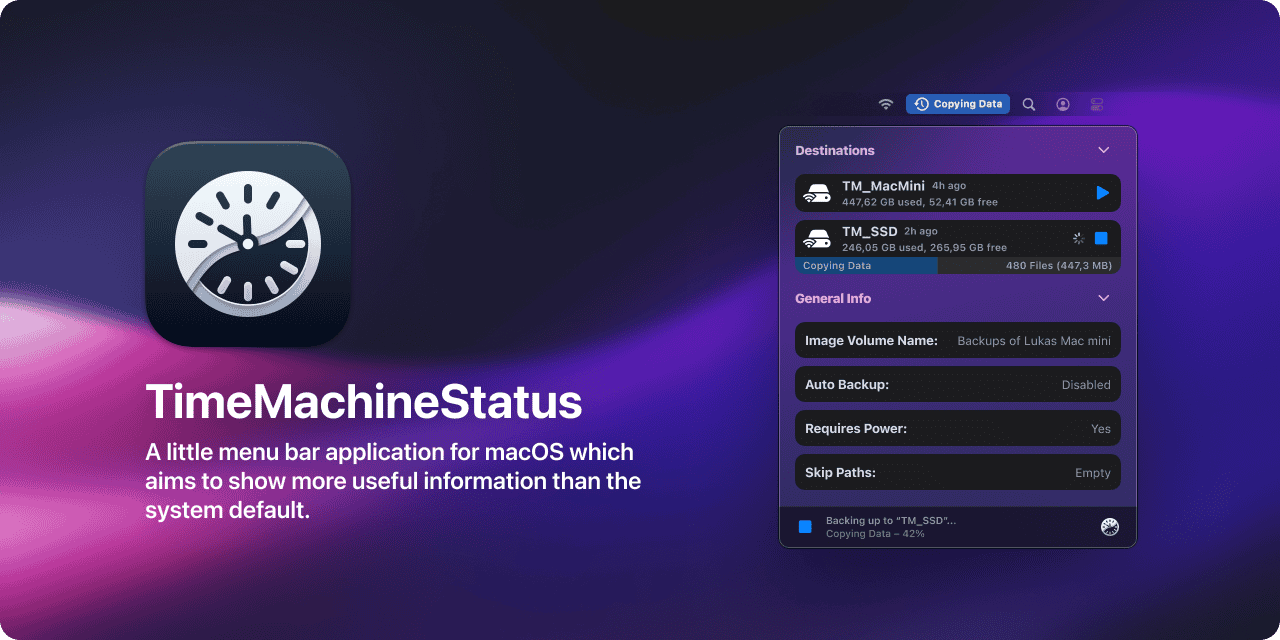Open Control Center icon in menu bar
The height and width of the screenshot is (640, 1280).
(1097, 104)
